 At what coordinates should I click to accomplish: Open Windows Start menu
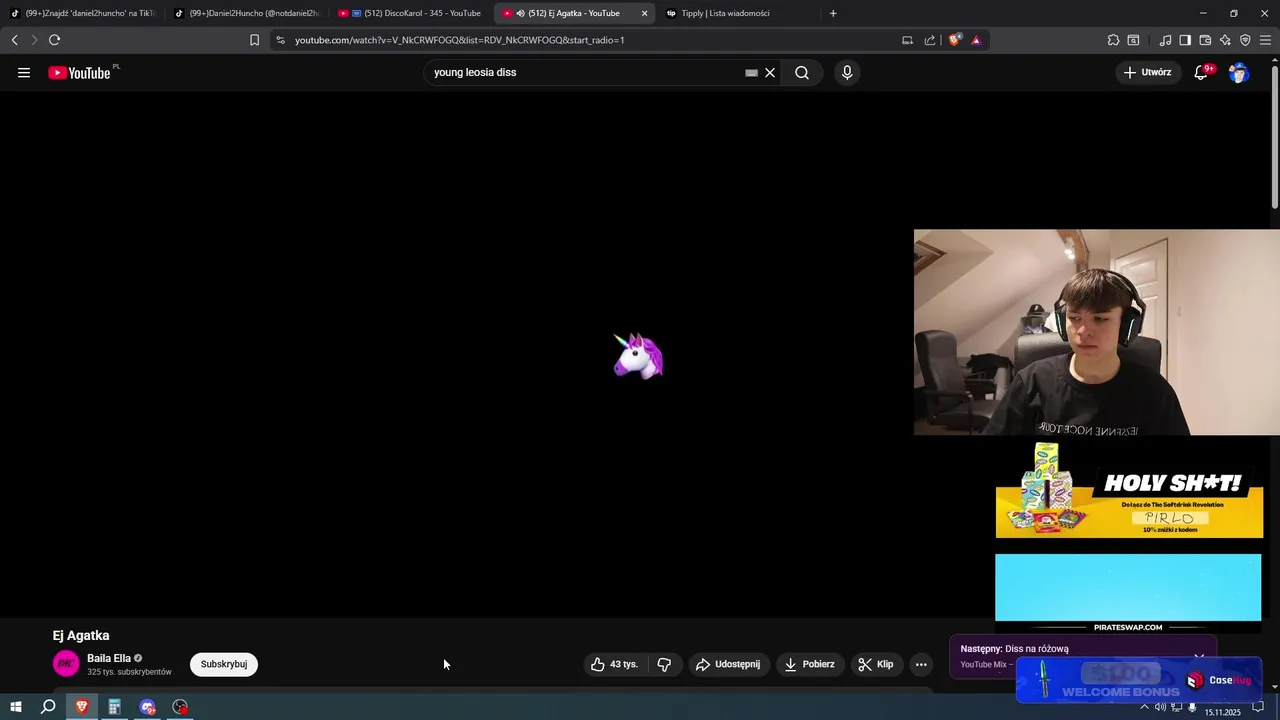pos(16,707)
